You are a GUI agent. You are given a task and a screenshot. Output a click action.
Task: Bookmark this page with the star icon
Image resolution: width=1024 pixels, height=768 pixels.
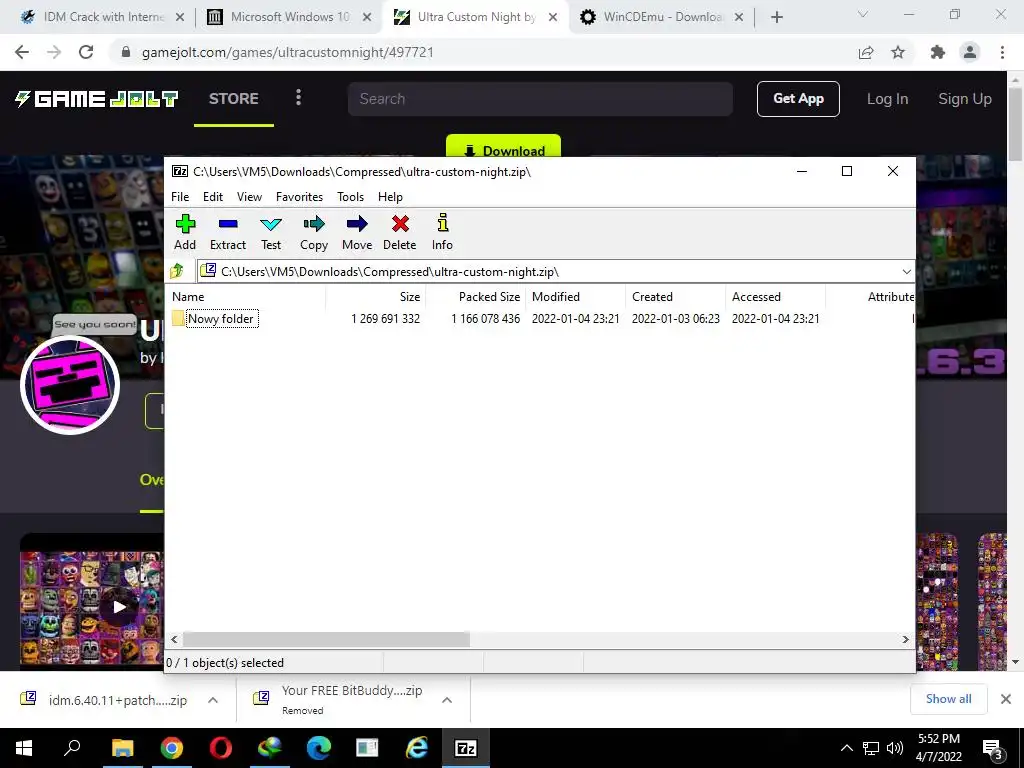[898, 52]
